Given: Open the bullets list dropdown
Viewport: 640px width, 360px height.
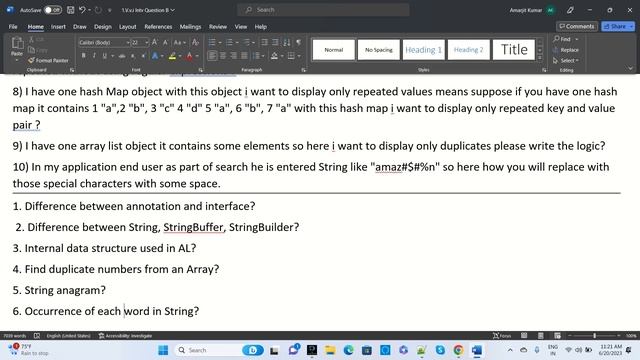Looking at the screenshot, I should click(x=220, y=42).
